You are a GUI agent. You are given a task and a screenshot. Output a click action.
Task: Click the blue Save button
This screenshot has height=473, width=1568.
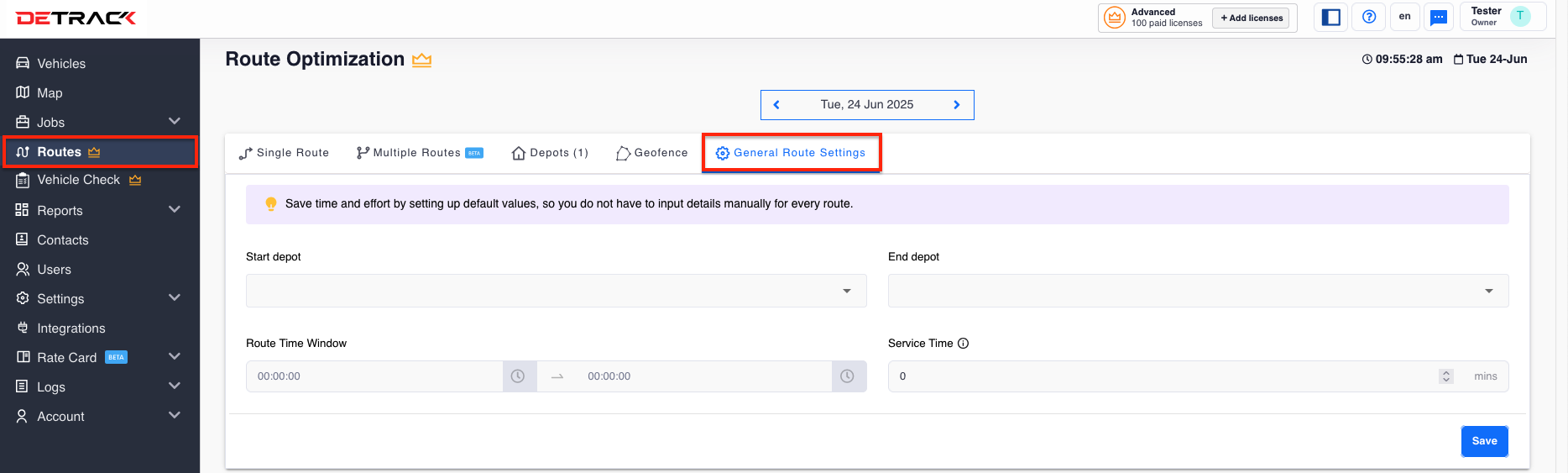coord(1484,441)
